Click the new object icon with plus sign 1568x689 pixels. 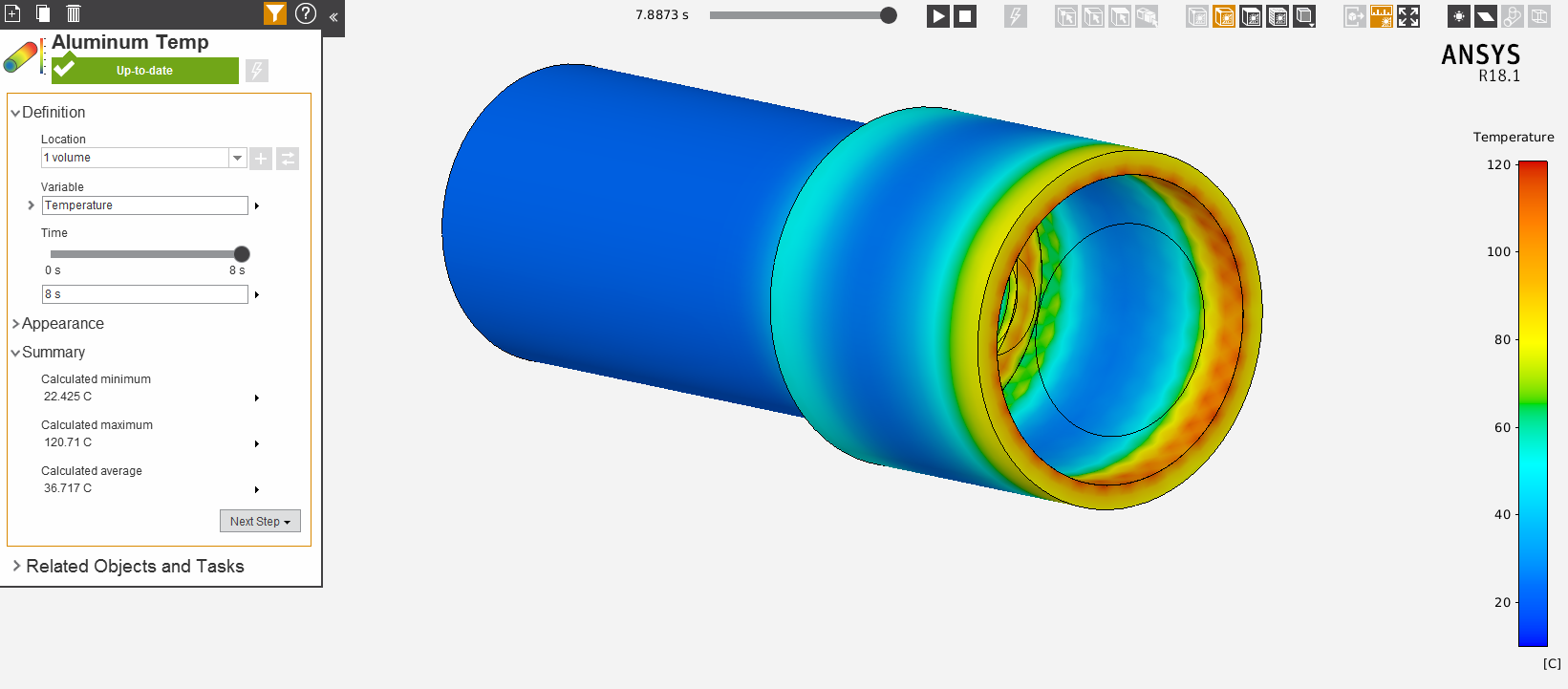point(13,13)
